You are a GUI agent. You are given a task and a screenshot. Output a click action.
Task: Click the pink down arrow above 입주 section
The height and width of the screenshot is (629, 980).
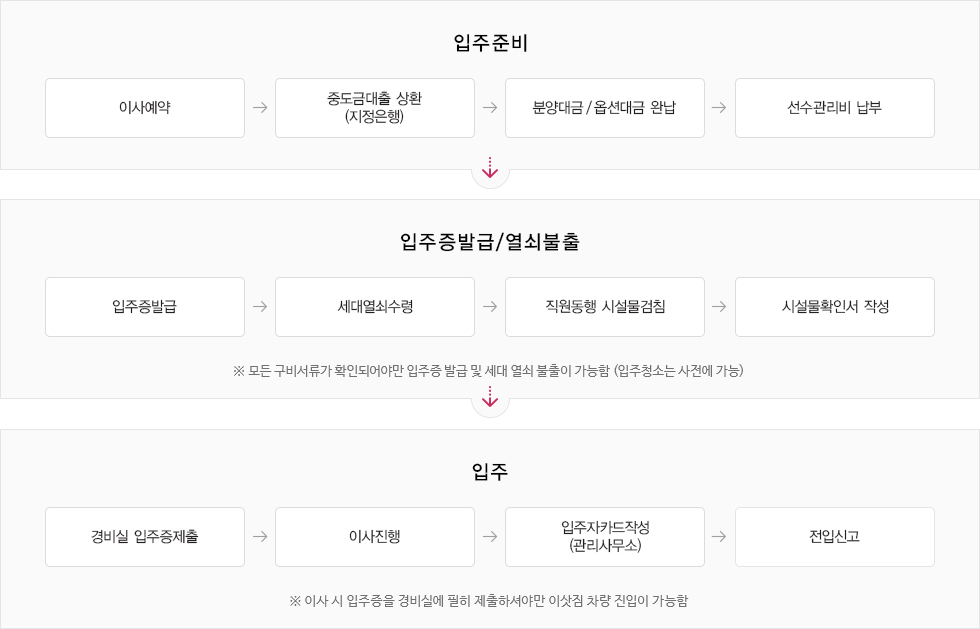coord(490,397)
